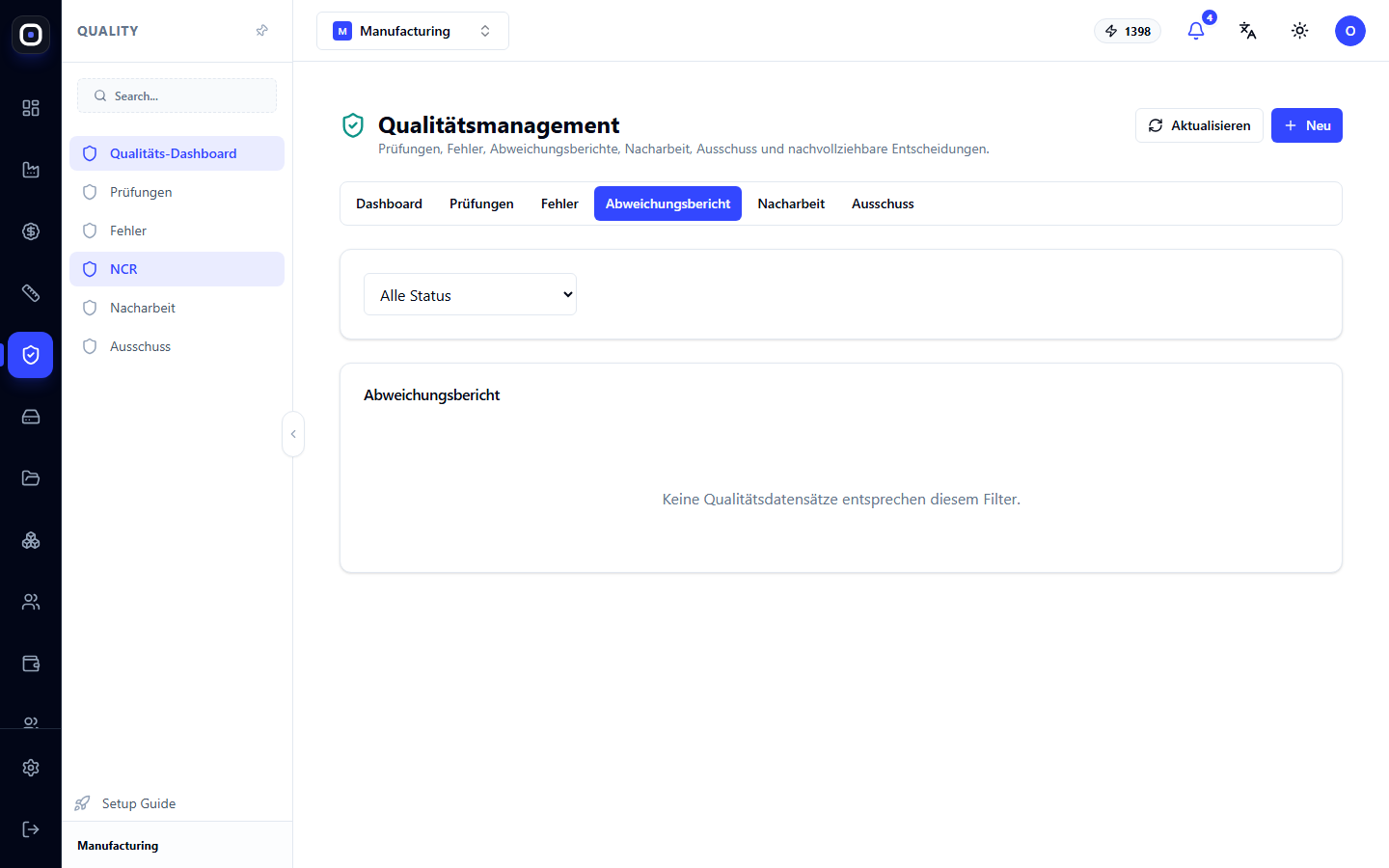Open the folder icon in the rail

(x=31, y=478)
